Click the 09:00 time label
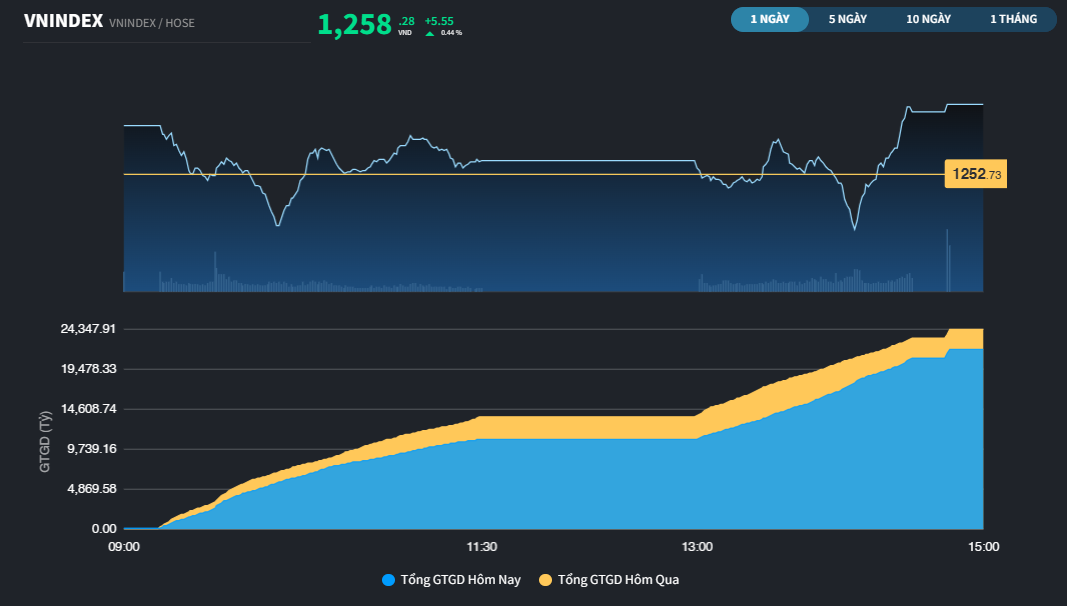This screenshot has height=606, width=1067. point(124,547)
